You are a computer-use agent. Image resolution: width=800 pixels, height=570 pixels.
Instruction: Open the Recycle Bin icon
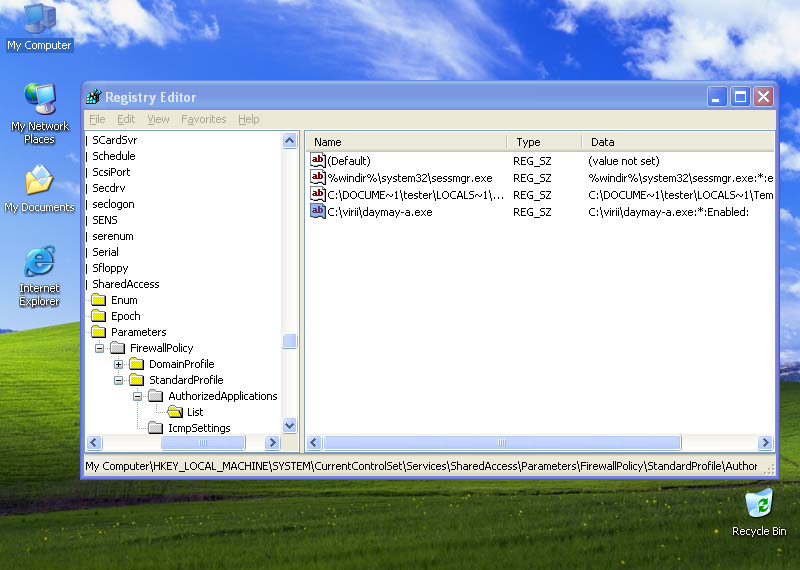pos(759,513)
